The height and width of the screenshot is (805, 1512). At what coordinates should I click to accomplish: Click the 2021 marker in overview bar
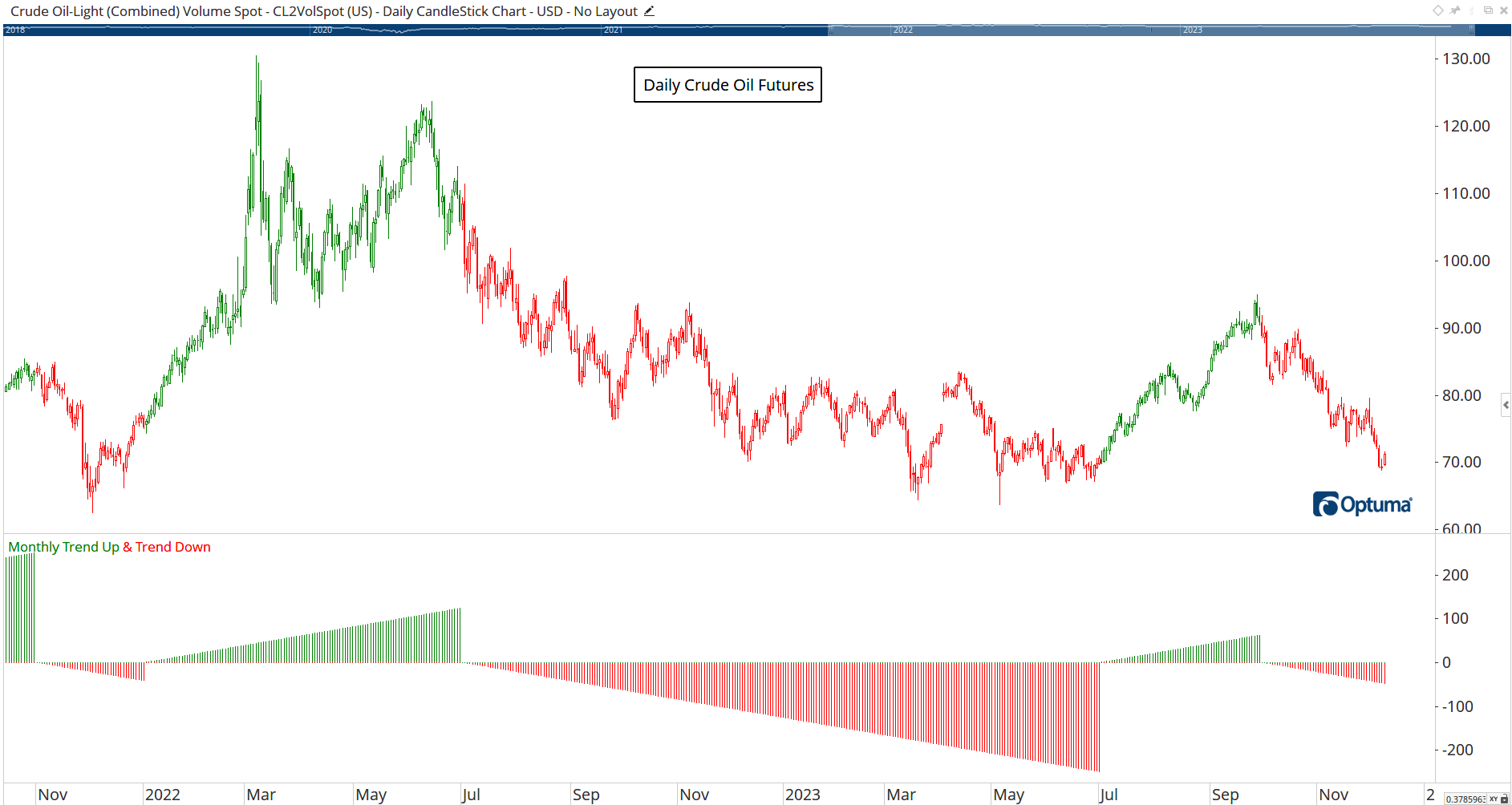point(613,30)
